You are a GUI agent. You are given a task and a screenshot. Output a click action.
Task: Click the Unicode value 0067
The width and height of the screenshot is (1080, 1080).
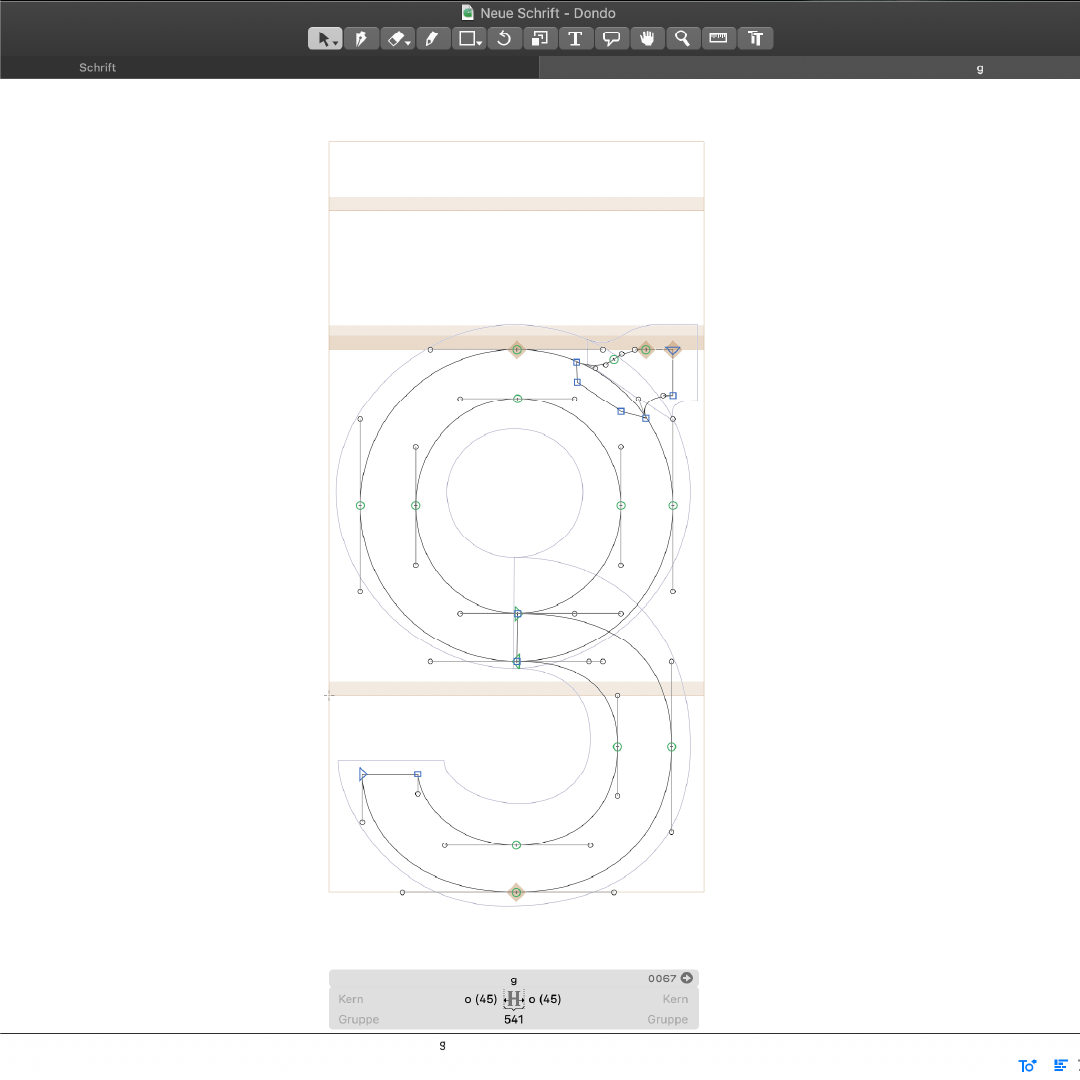point(662,978)
